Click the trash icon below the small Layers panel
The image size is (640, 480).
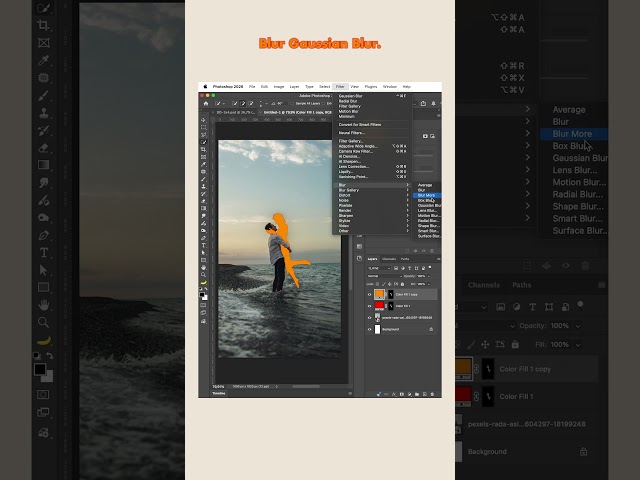pyautogui.click(x=432, y=394)
